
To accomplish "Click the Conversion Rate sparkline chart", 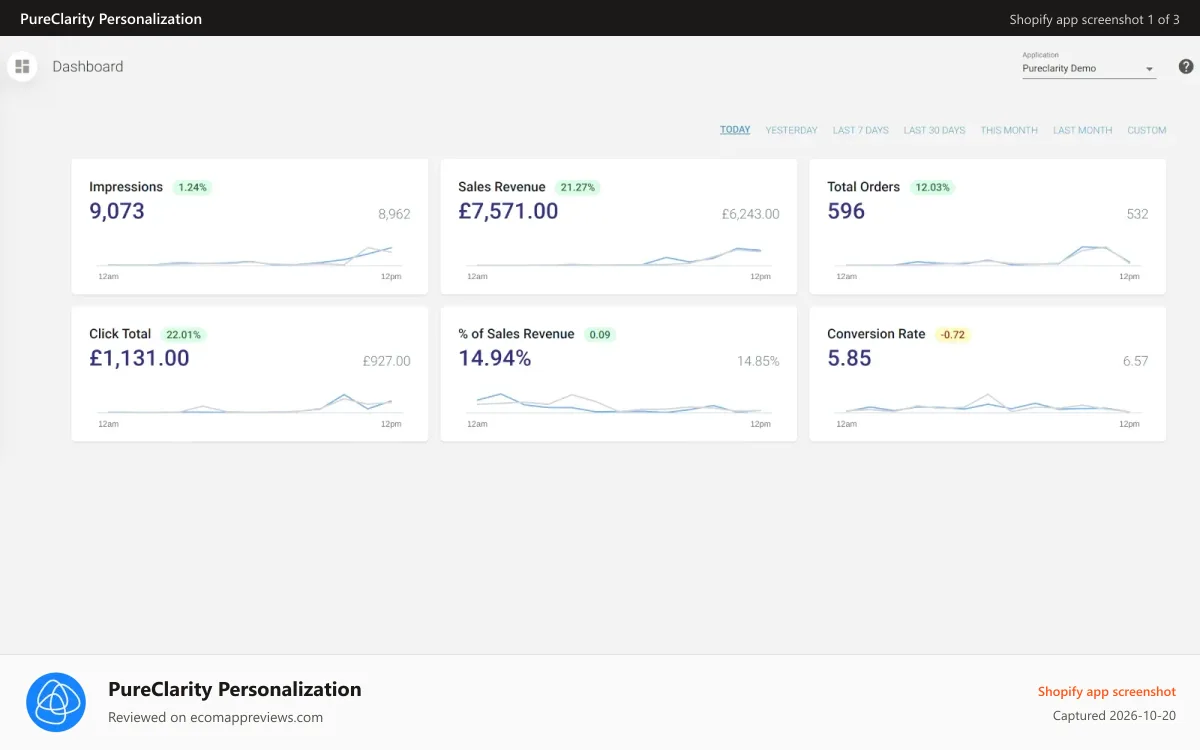I will coord(988,405).
